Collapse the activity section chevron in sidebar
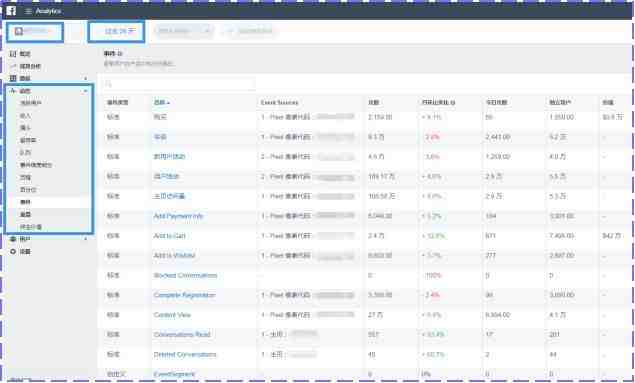The image size is (635, 383). point(85,91)
